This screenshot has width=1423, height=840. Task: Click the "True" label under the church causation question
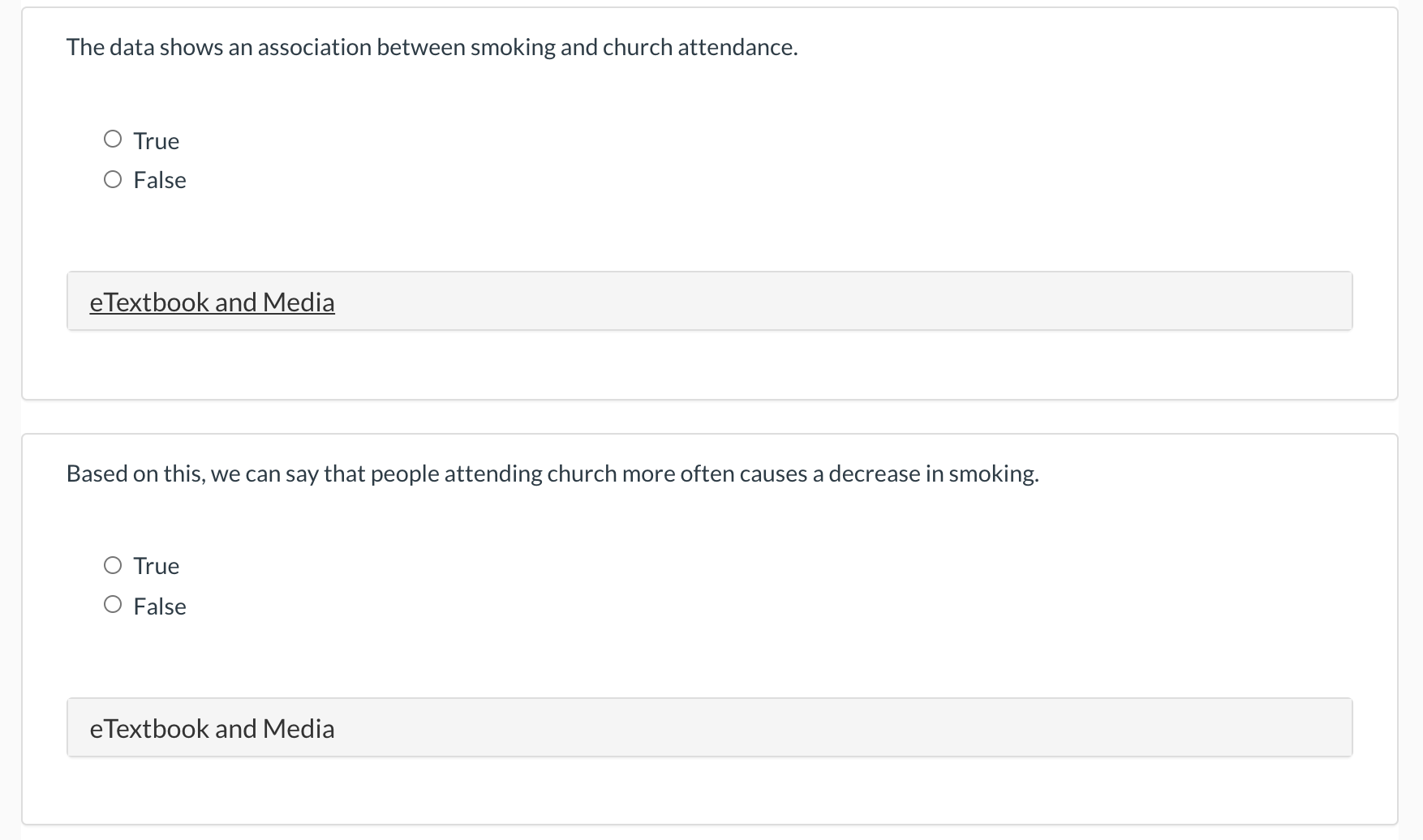point(157,566)
